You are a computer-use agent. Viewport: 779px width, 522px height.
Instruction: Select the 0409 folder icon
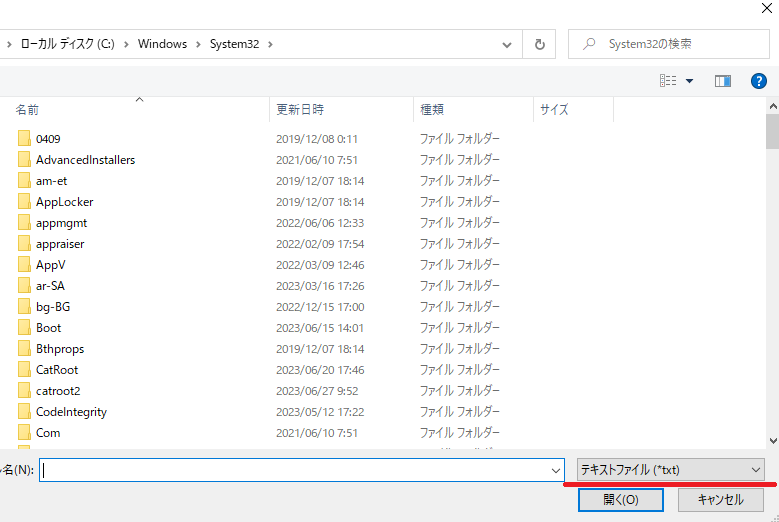24,138
